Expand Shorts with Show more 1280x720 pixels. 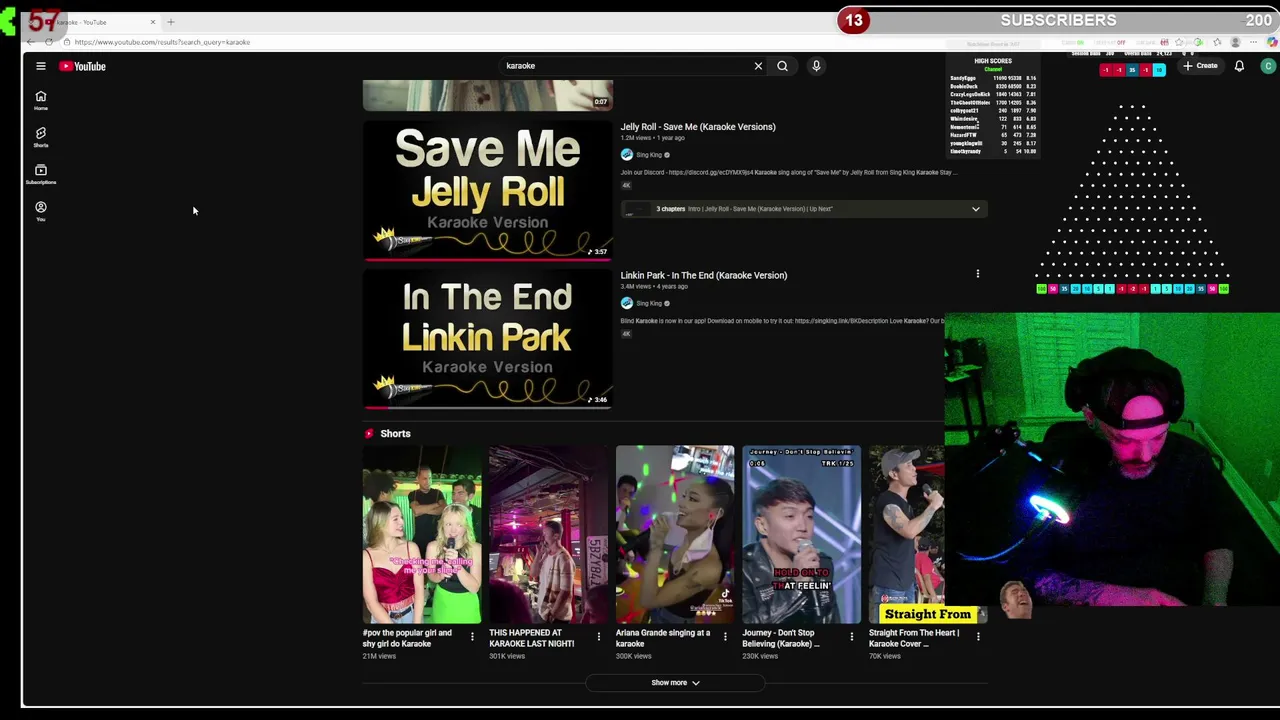(675, 683)
